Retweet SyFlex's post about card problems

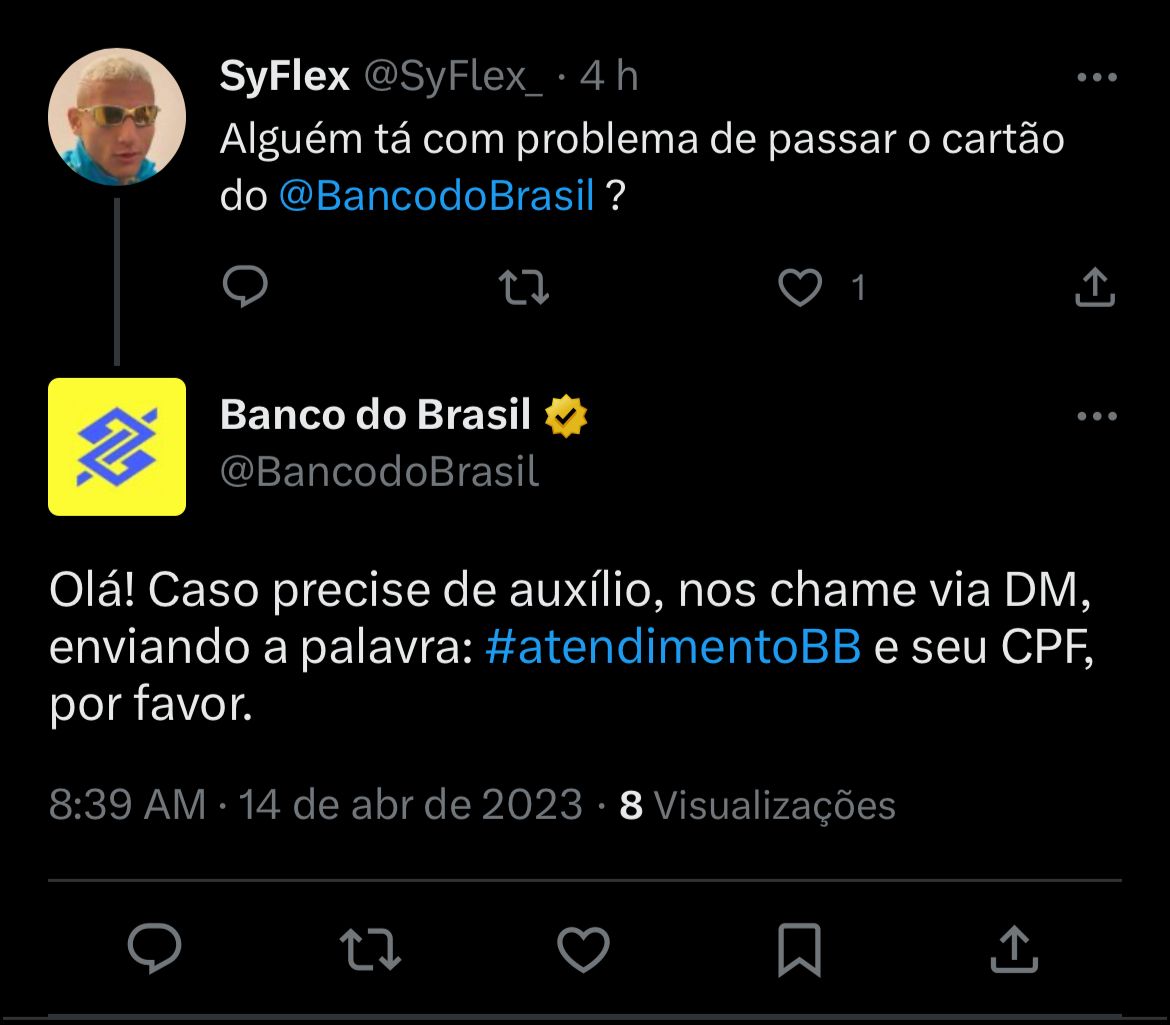(x=524, y=288)
